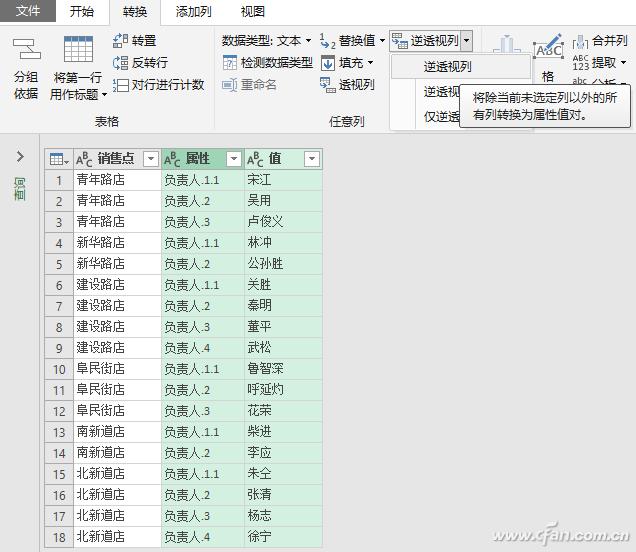The image size is (636, 552).
Task: Select row number 1 header
Action: (59, 180)
